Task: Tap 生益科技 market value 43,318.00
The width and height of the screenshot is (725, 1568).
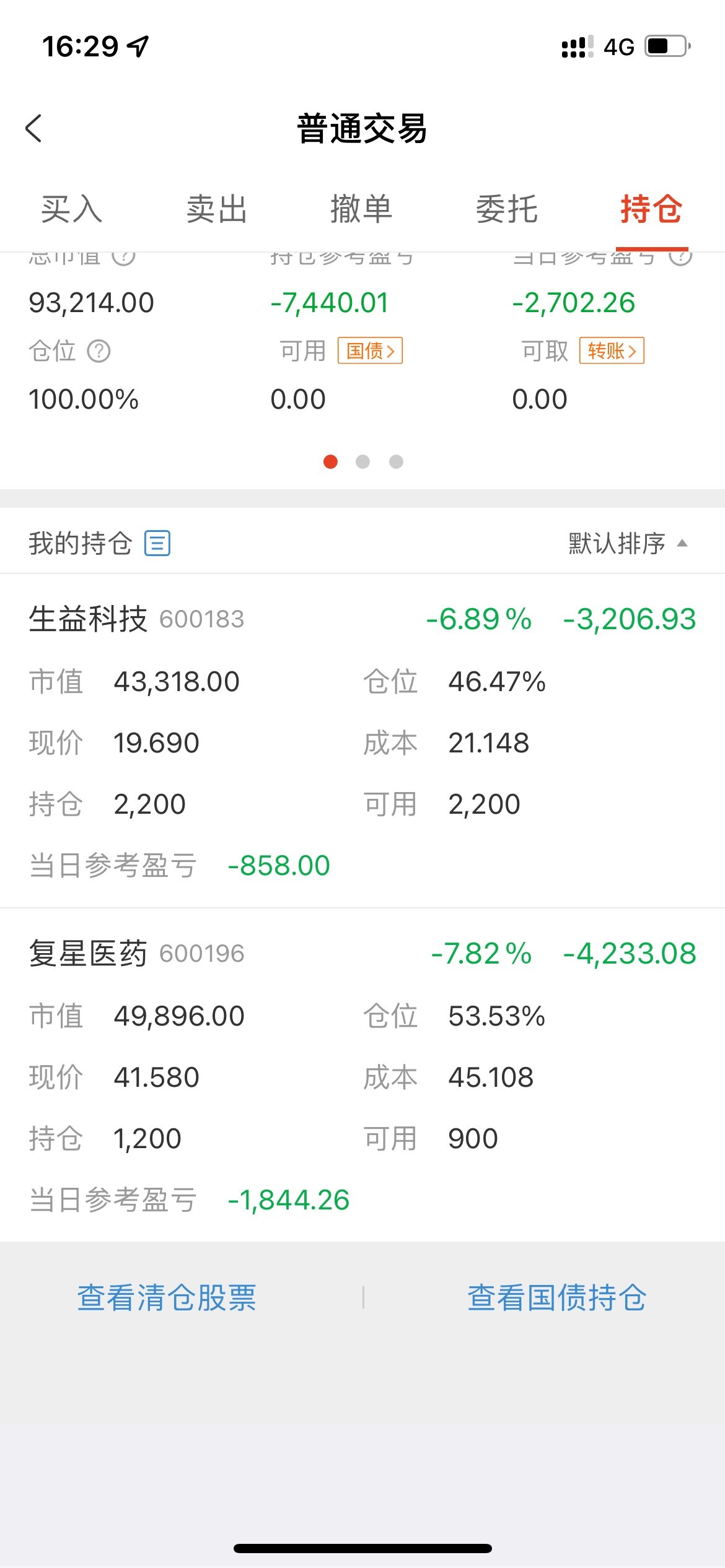Action: tap(177, 682)
